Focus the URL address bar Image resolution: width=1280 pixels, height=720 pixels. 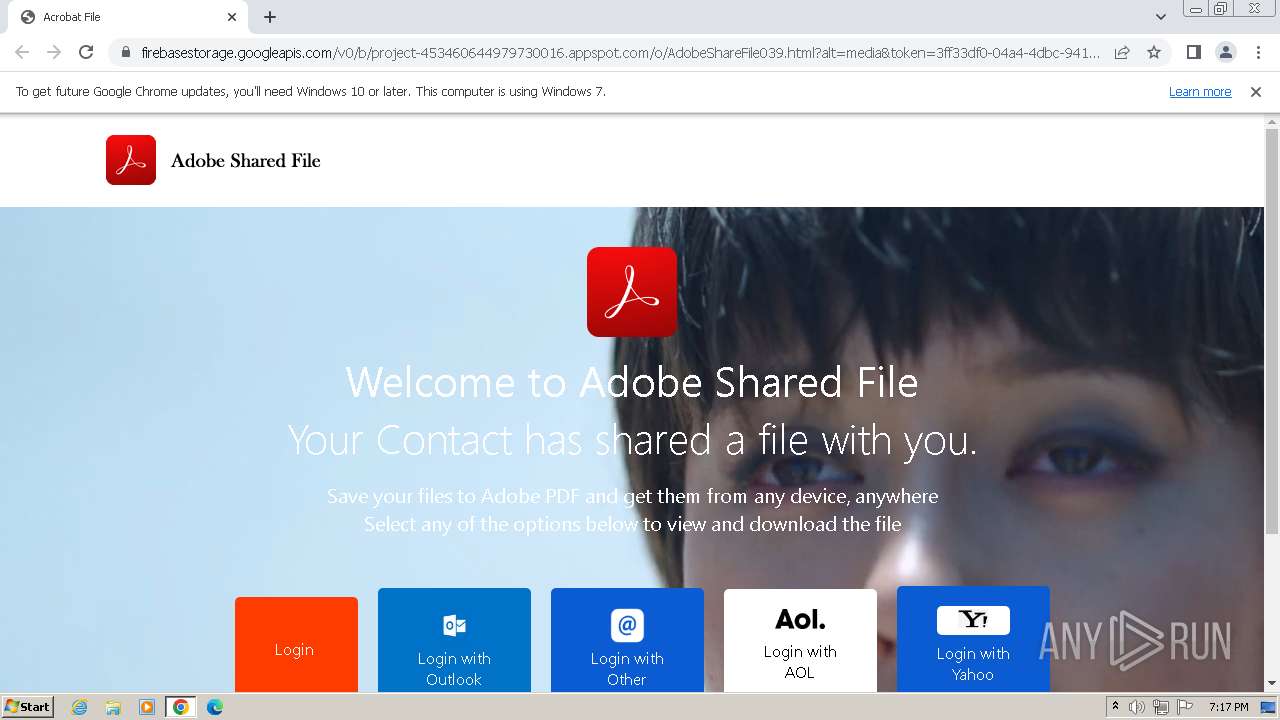click(620, 52)
